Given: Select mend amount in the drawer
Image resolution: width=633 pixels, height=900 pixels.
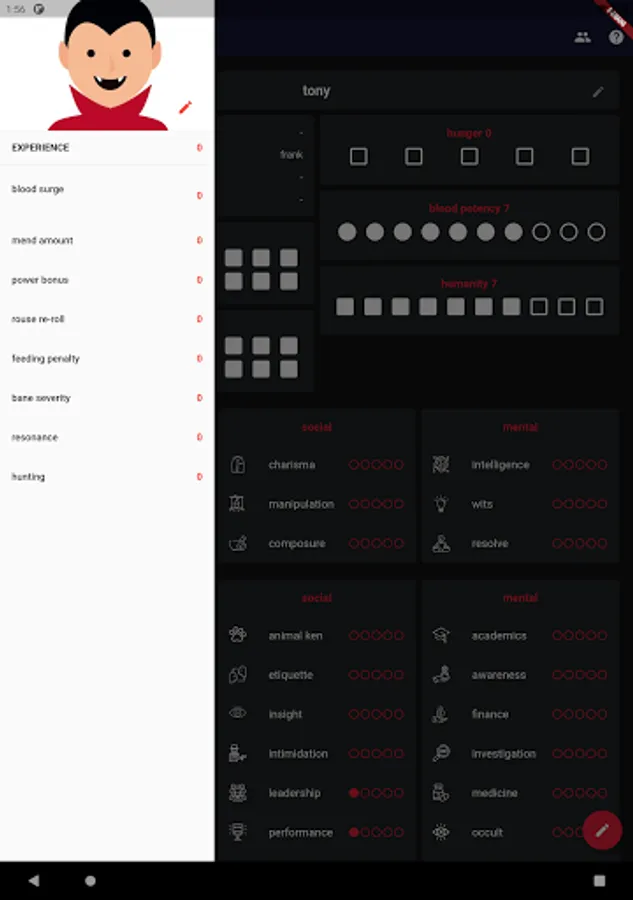Looking at the screenshot, I should point(107,240).
